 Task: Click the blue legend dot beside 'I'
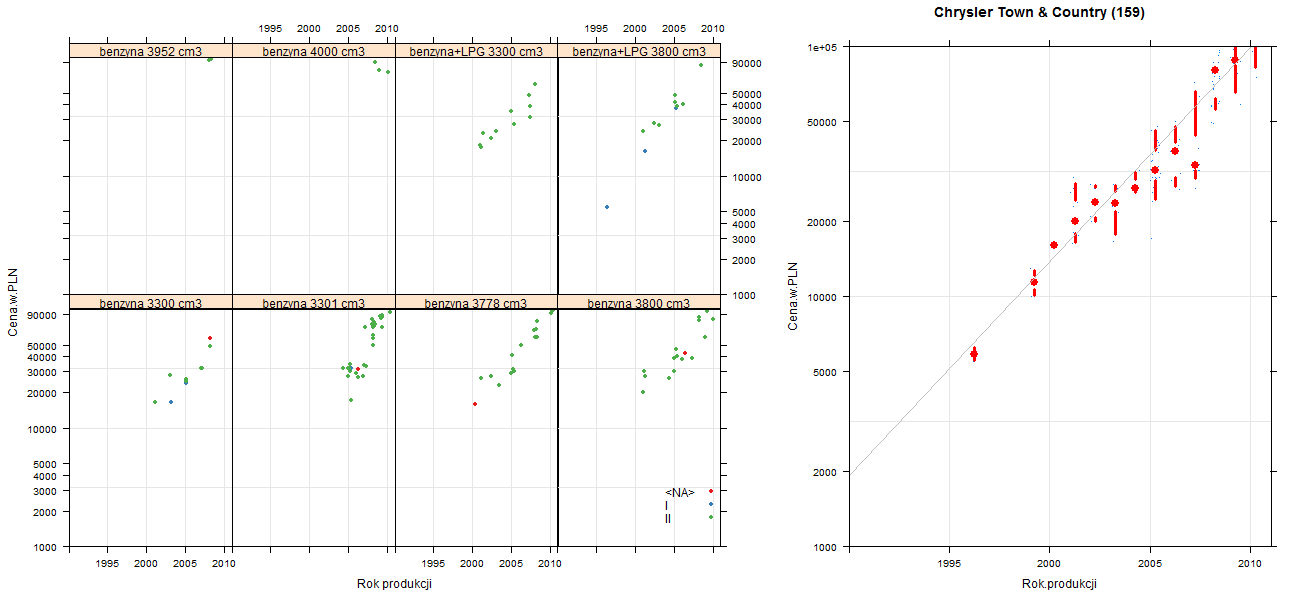[x=711, y=504]
